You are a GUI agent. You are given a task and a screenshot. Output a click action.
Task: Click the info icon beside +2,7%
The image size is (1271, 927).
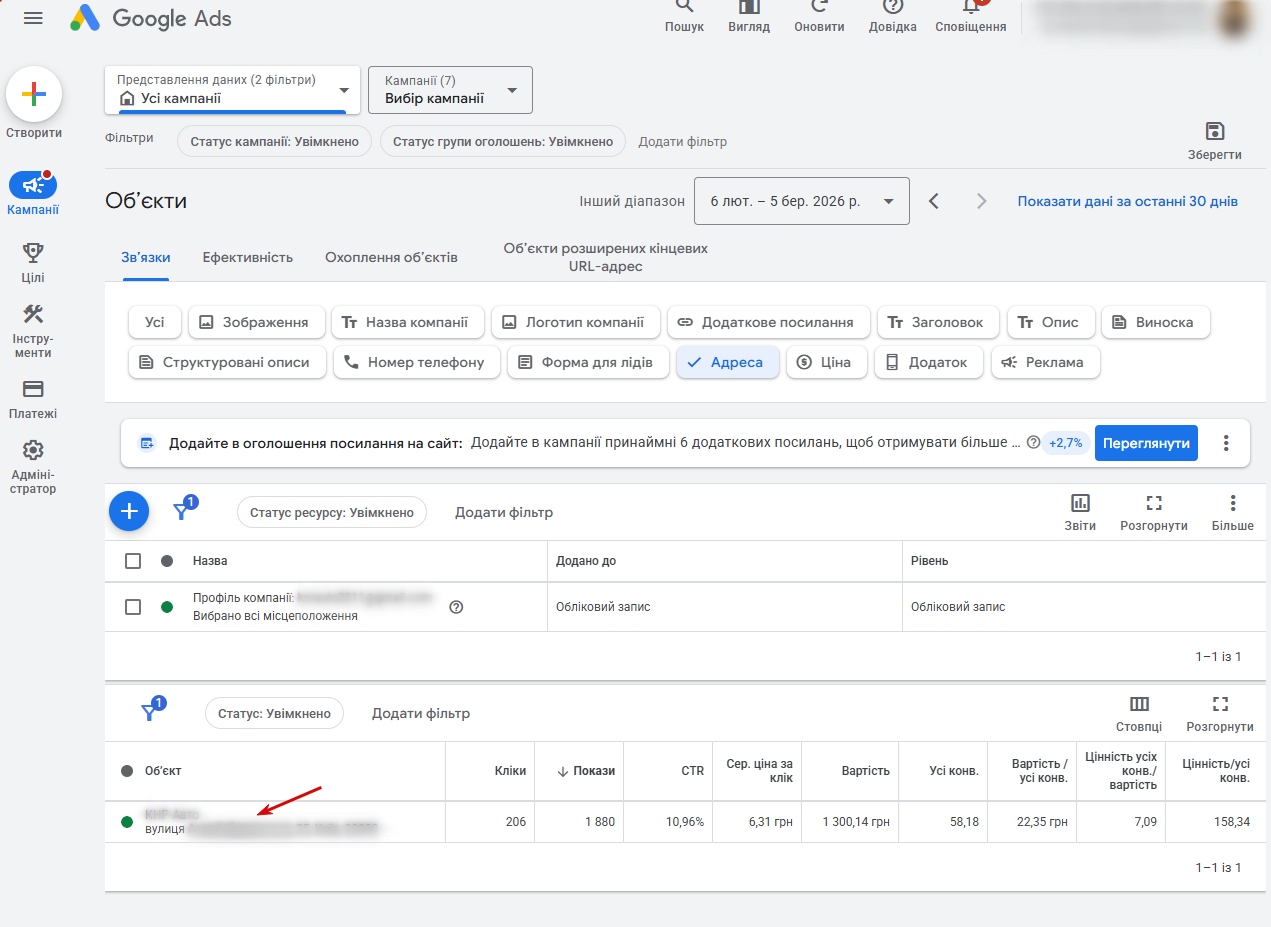(1033, 443)
